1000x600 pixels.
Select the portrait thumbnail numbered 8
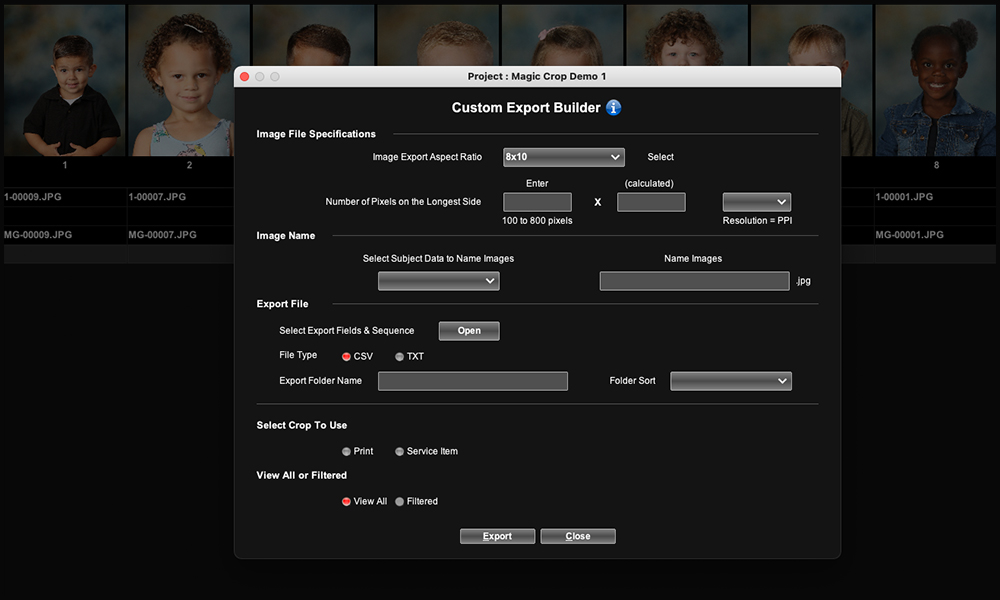(x=936, y=80)
